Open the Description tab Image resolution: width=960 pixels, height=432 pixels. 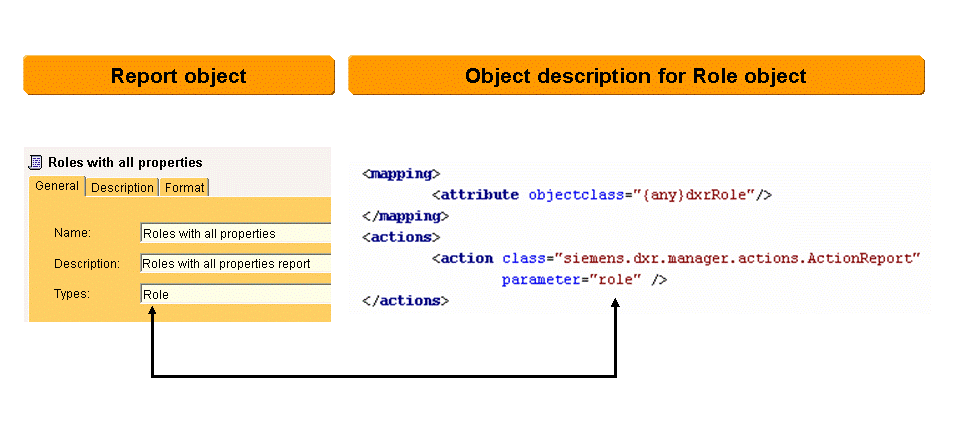123,188
